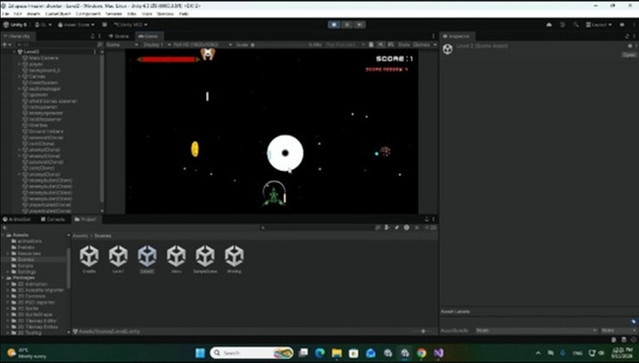Select the Winning scene asset
This screenshot has width=639, height=363.
click(x=234, y=259)
